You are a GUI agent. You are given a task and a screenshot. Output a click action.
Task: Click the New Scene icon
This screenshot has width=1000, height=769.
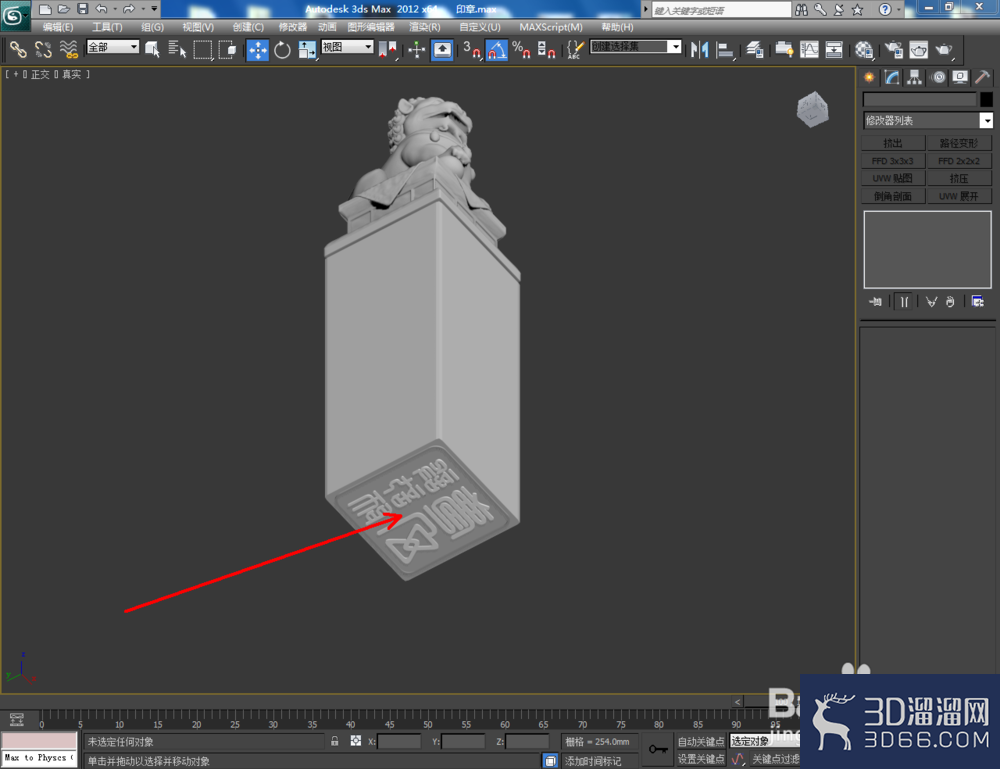pyautogui.click(x=45, y=9)
